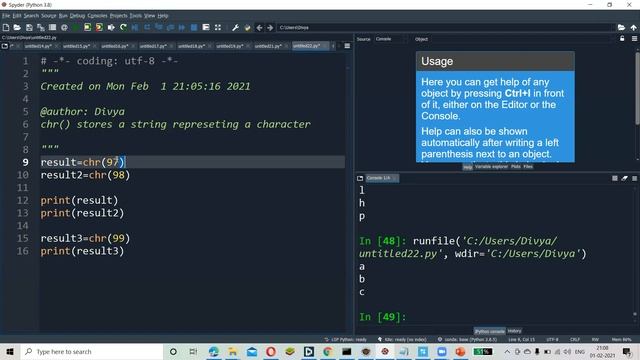Image resolution: width=640 pixels, height=360 pixels.
Task: Create a new file from the toolbar
Action: click(6, 27)
